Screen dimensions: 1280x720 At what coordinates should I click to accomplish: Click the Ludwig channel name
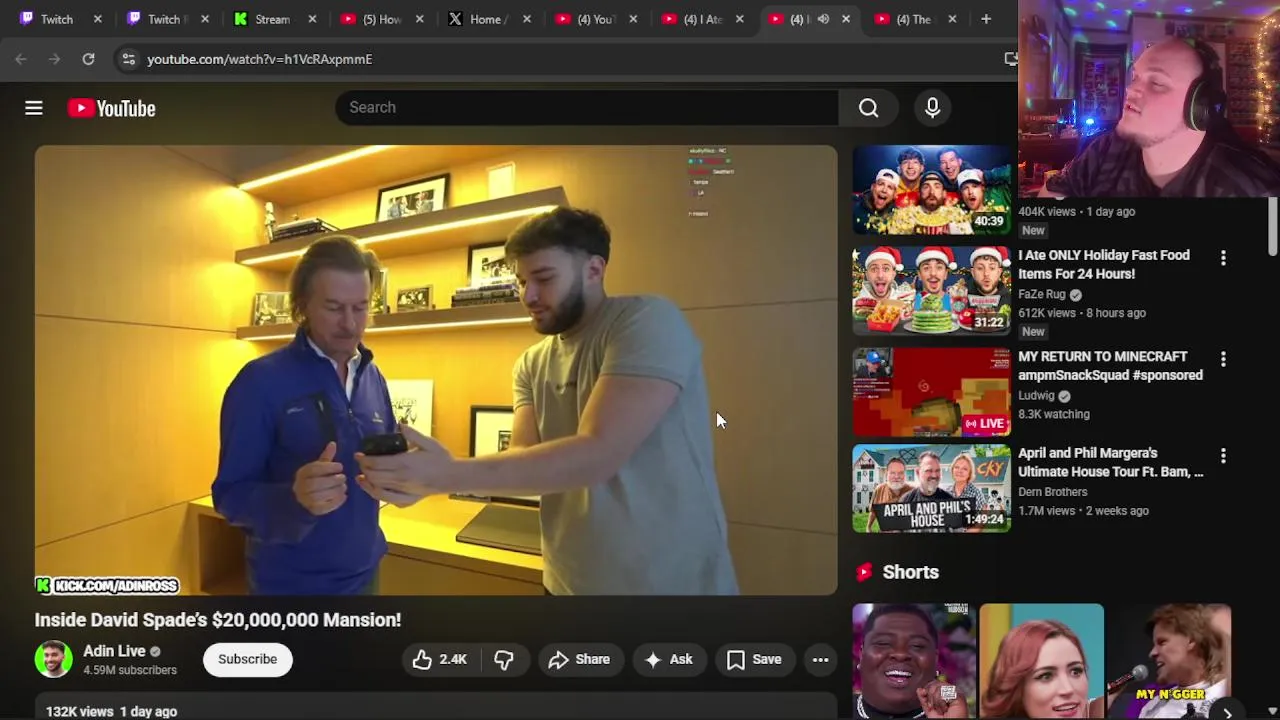[x=1036, y=395]
